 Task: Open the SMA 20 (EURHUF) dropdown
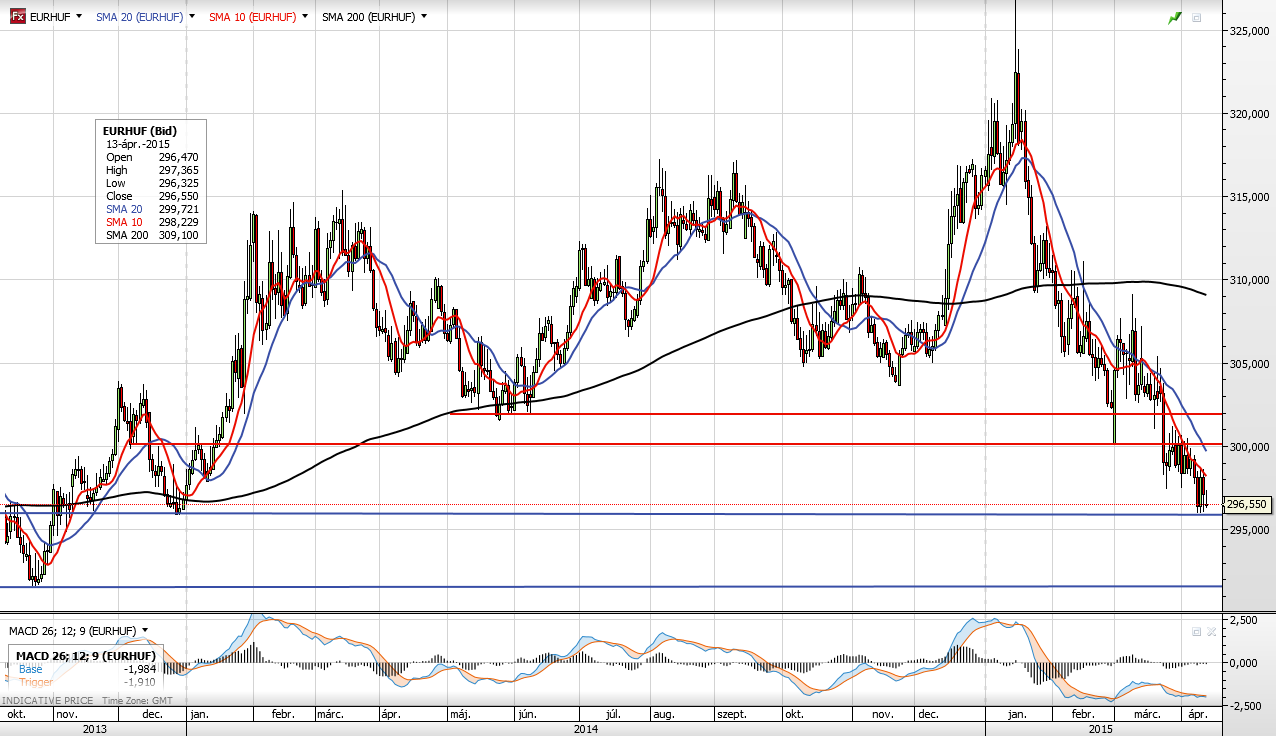(x=191, y=17)
